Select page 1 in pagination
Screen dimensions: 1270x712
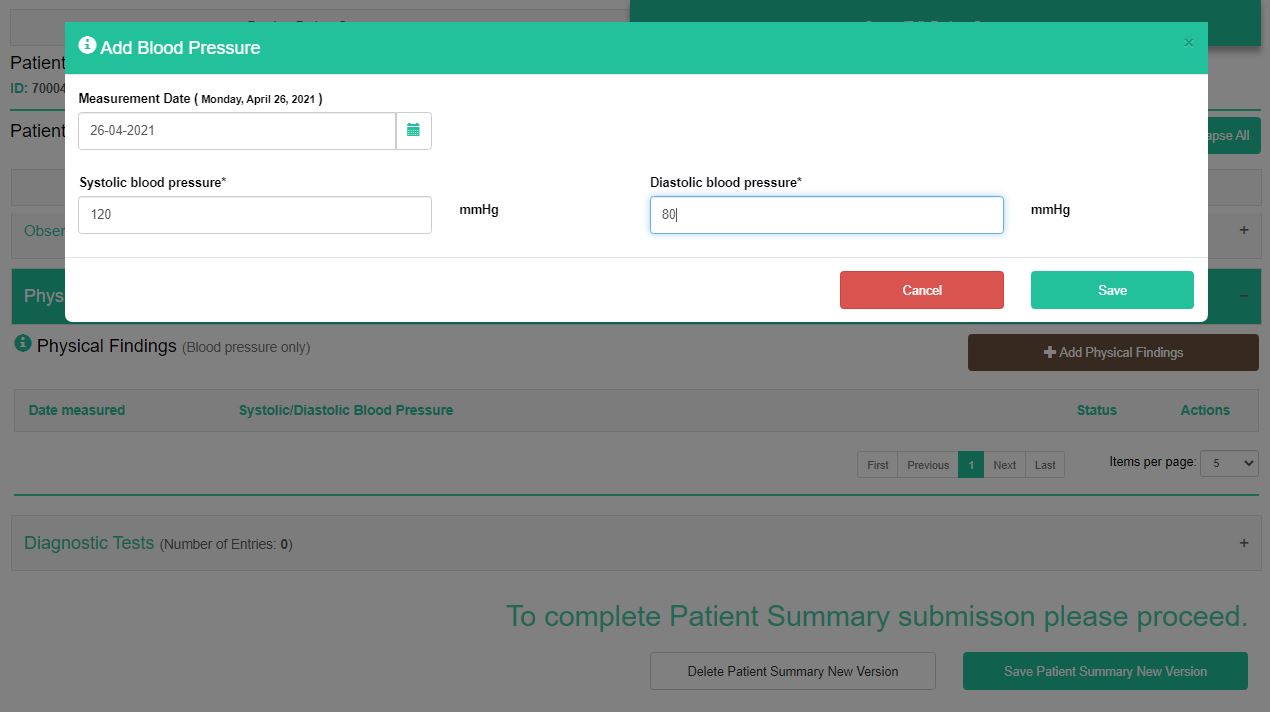(x=970, y=465)
